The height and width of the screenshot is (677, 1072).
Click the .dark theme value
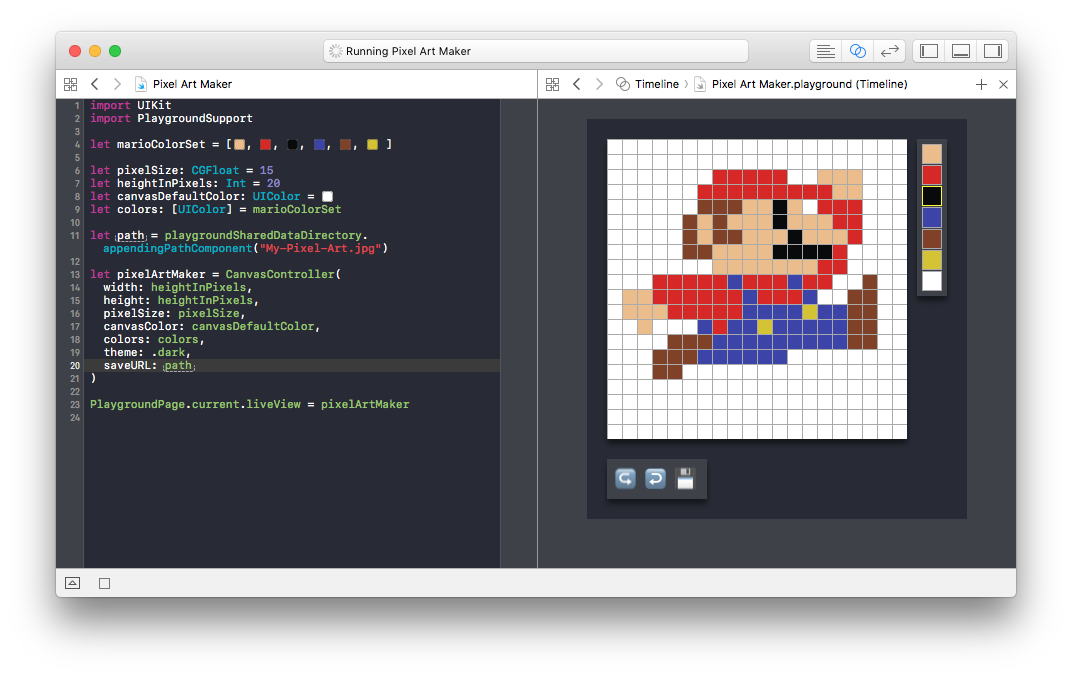168,352
